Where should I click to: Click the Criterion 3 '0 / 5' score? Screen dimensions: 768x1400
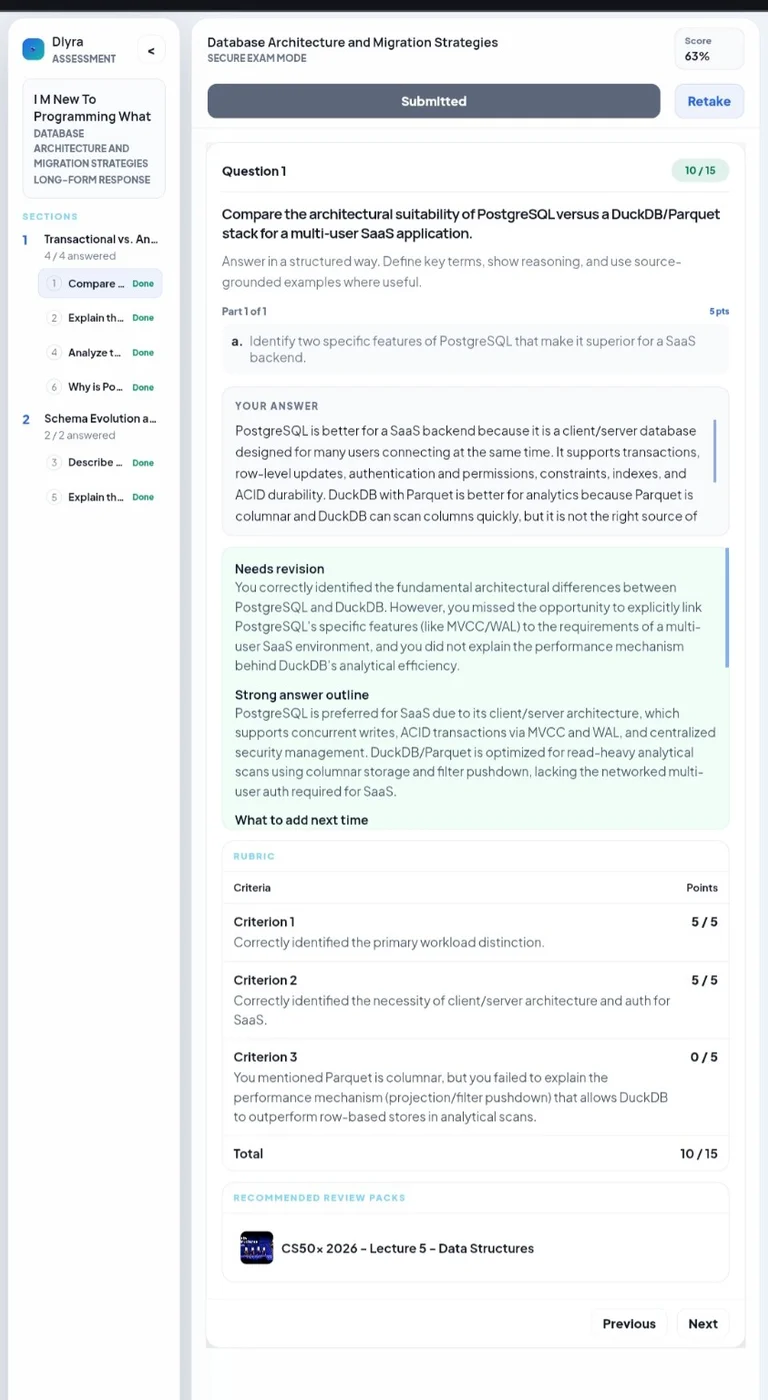click(x=704, y=1057)
